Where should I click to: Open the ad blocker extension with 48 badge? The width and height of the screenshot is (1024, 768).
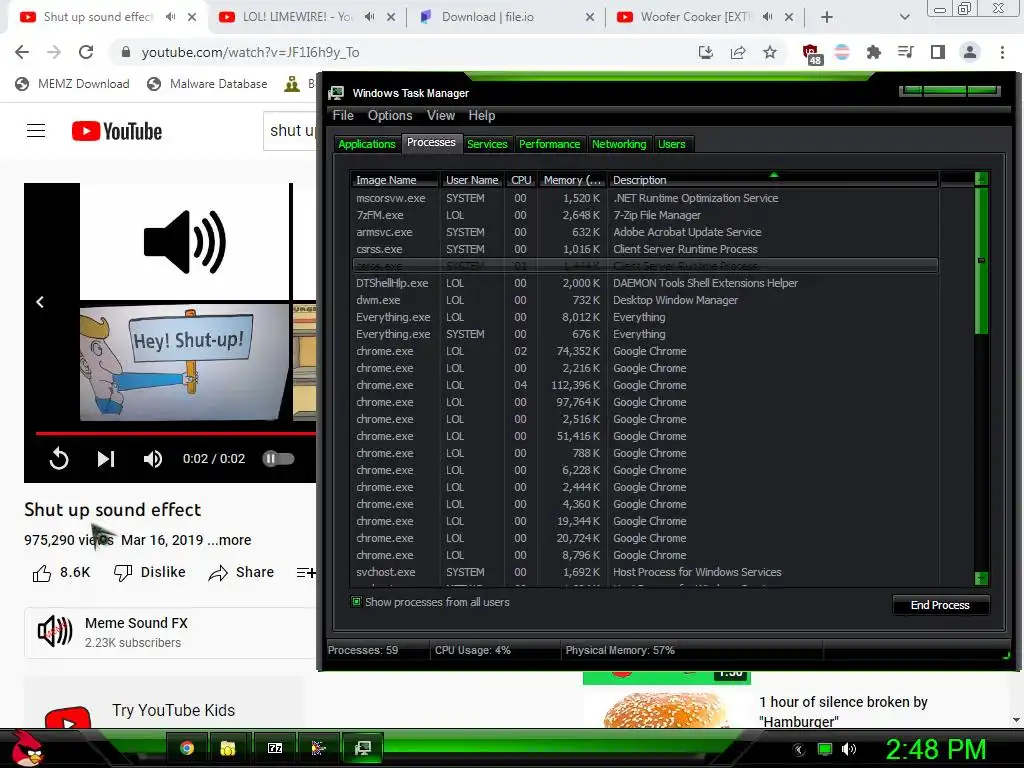[x=812, y=54]
